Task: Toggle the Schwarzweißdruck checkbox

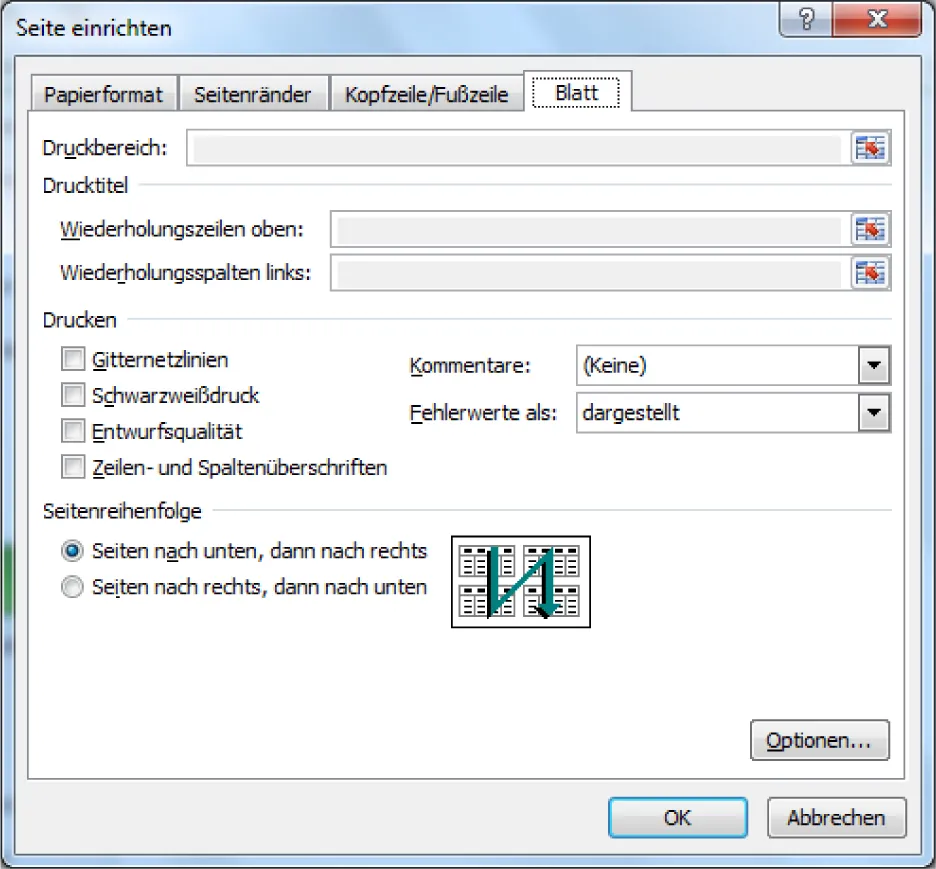Action: click(x=73, y=395)
